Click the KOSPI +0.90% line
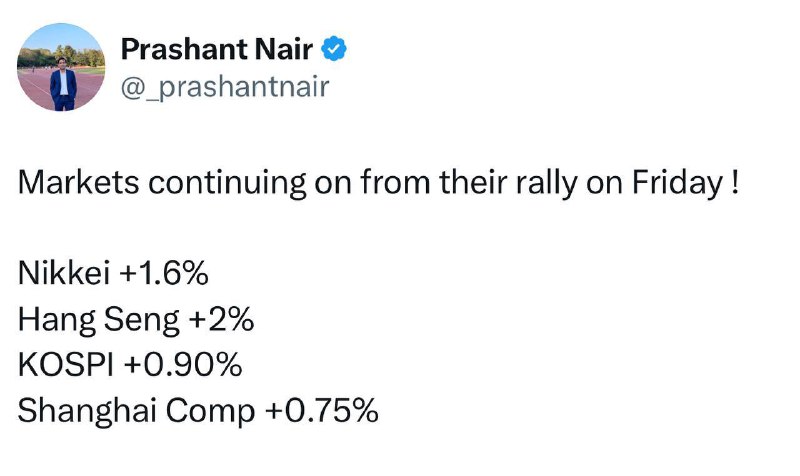 click(x=130, y=365)
